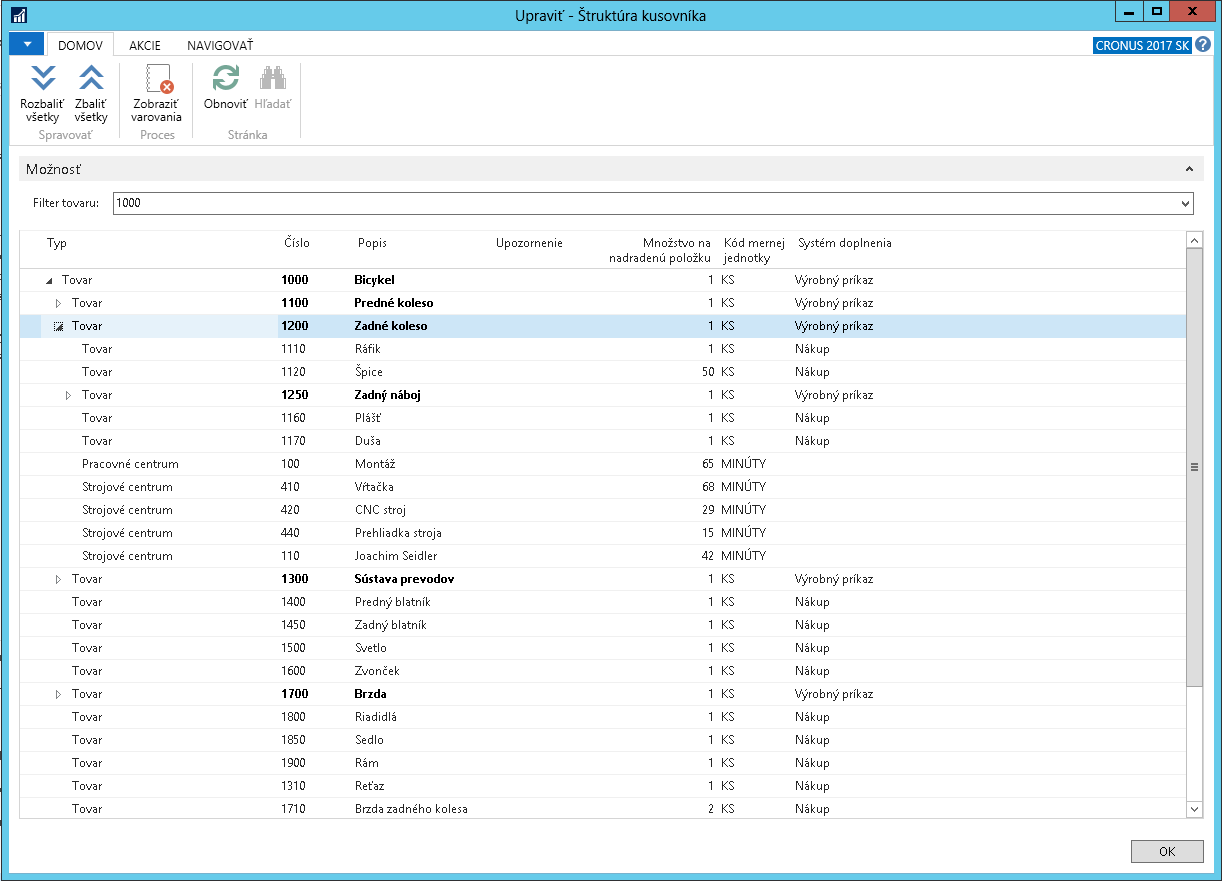Select the Montáž work centre row
The width and height of the screenshot is (1222, 881).
[x=603, y=464]
